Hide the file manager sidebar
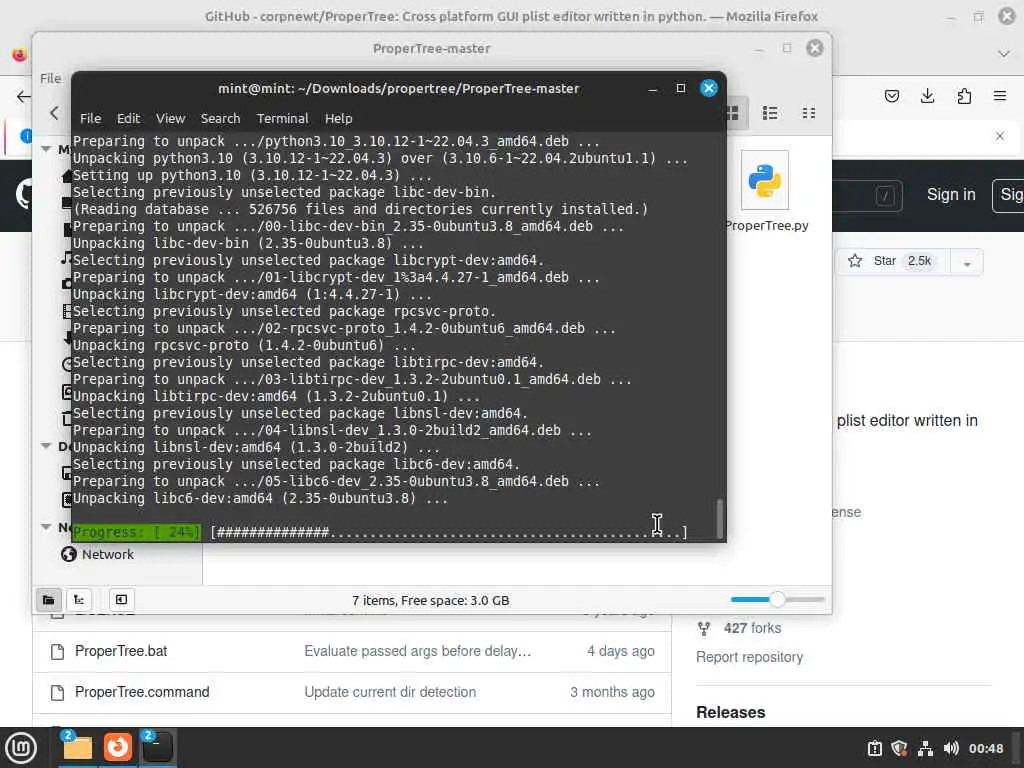1024x768 pixels. [121, 600]
